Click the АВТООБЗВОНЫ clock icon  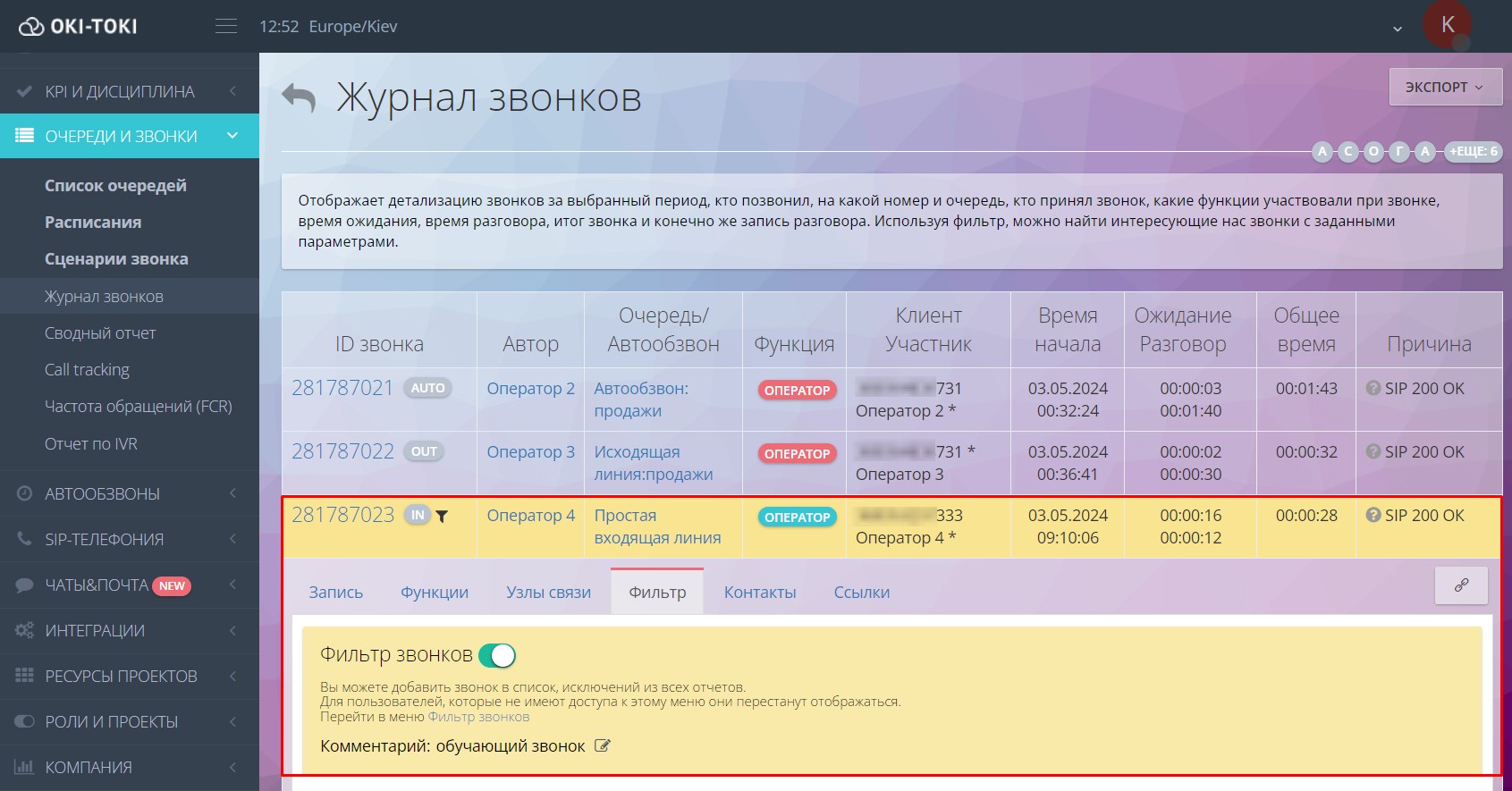pyautogui.click(x=25, y=493)
